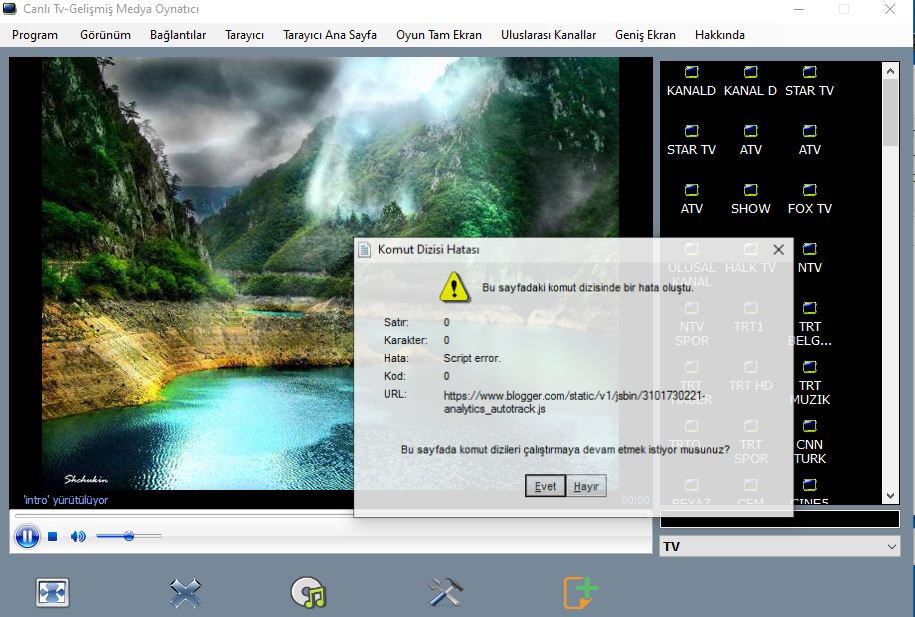Select STAR TV channel beside KANAL D
Image resolution: width=915 pixels, height=617 pixels.
[809, 72]
